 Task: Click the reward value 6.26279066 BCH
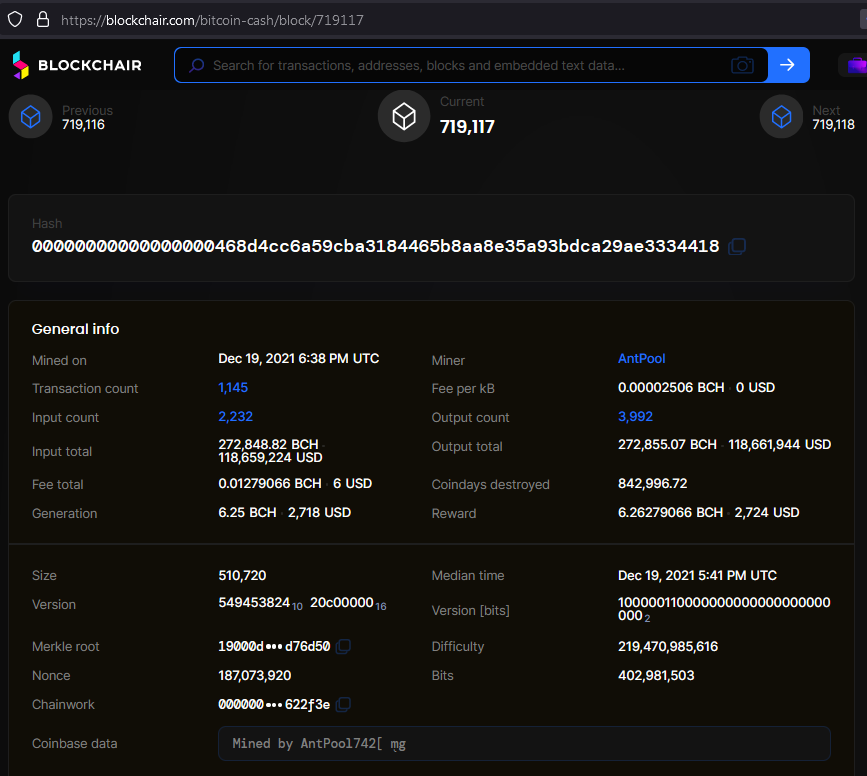point(671,512)
